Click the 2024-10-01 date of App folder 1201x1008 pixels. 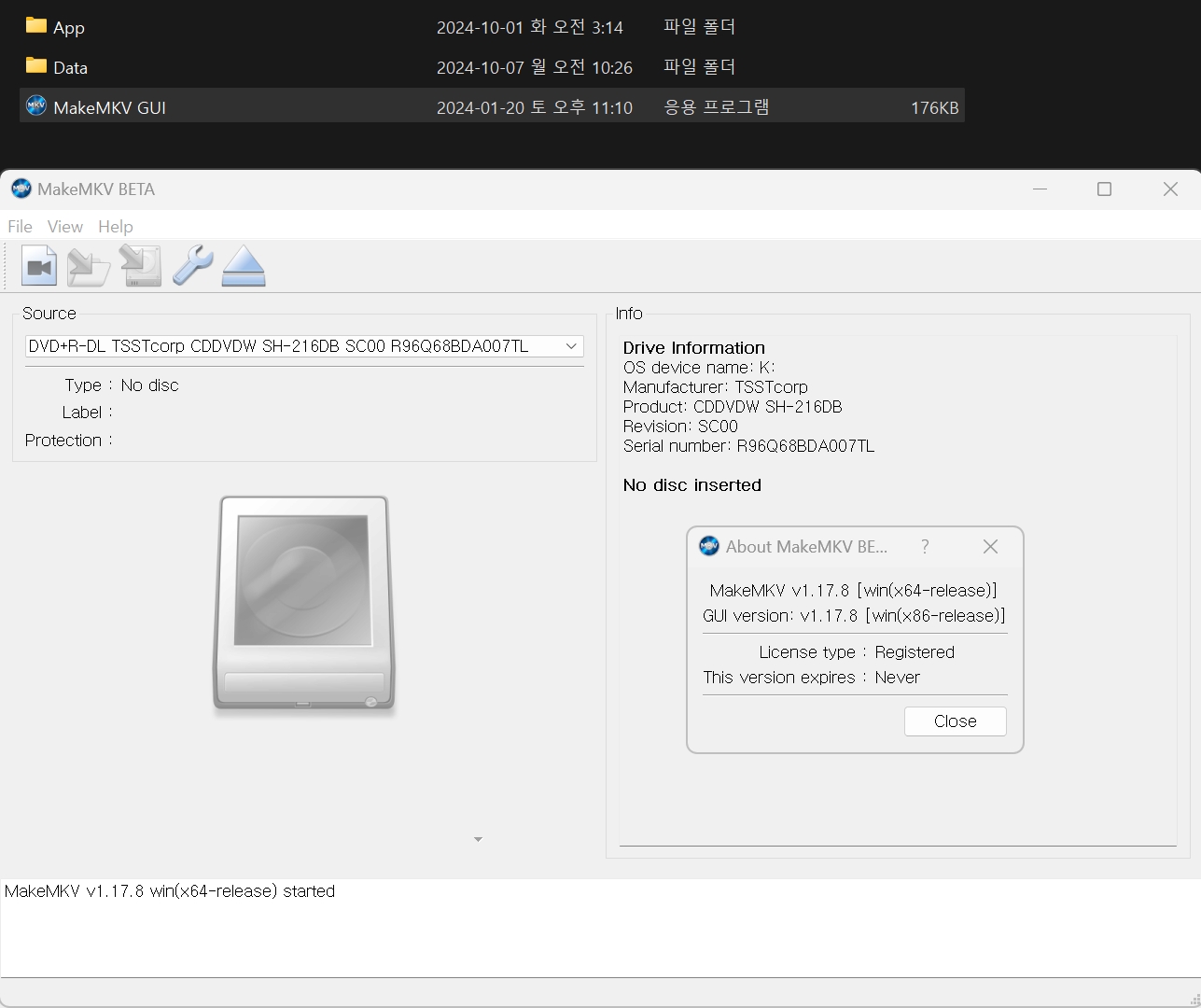530,27
